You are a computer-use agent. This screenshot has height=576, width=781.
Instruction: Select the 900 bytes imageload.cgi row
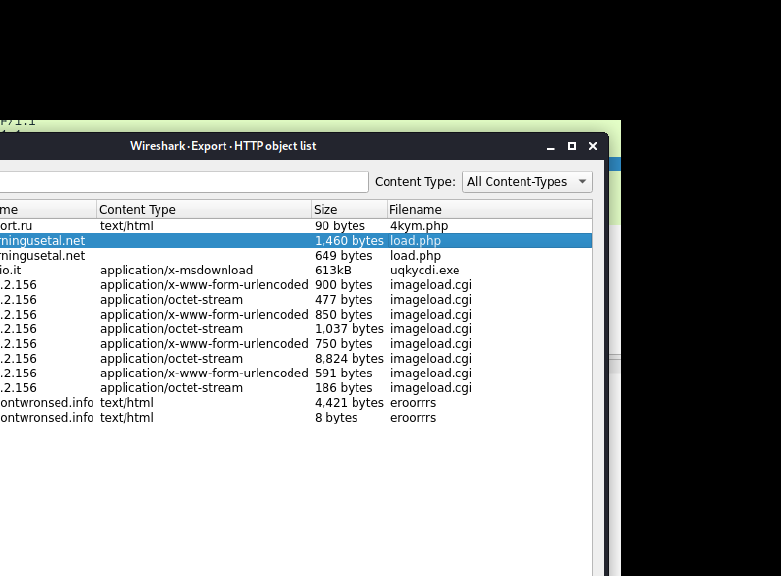click(296, 285)
